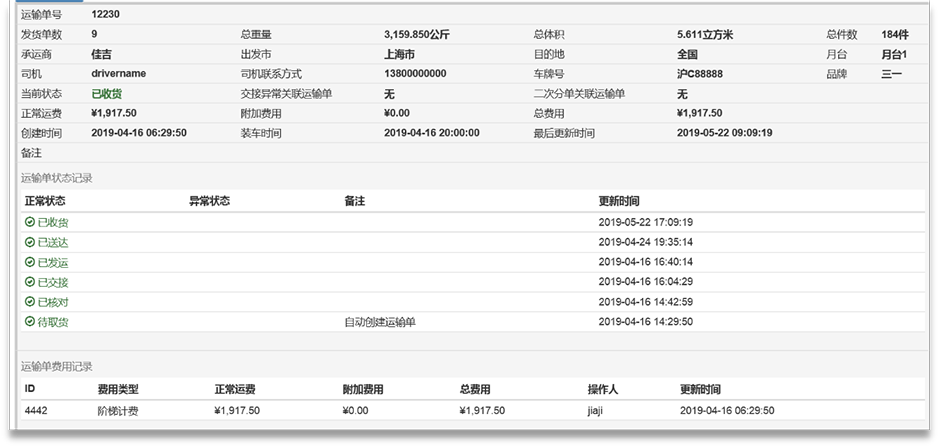The width and height of the screenshot is (940, 448).
Task: Click the check icon beside 待取货 status
Action: [x=30, y=322]
